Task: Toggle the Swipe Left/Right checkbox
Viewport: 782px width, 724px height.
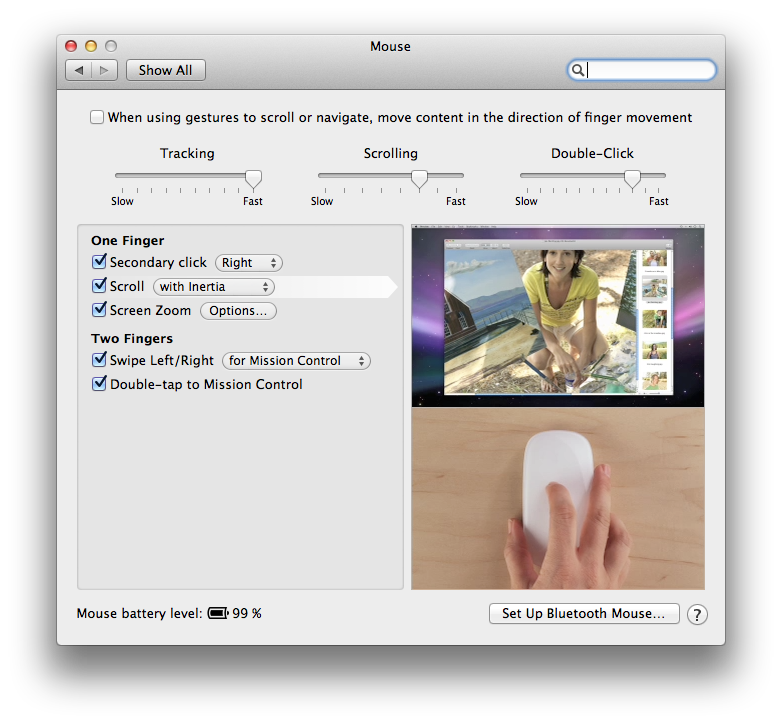Action: pyautogui.click(x=99, y=360)
